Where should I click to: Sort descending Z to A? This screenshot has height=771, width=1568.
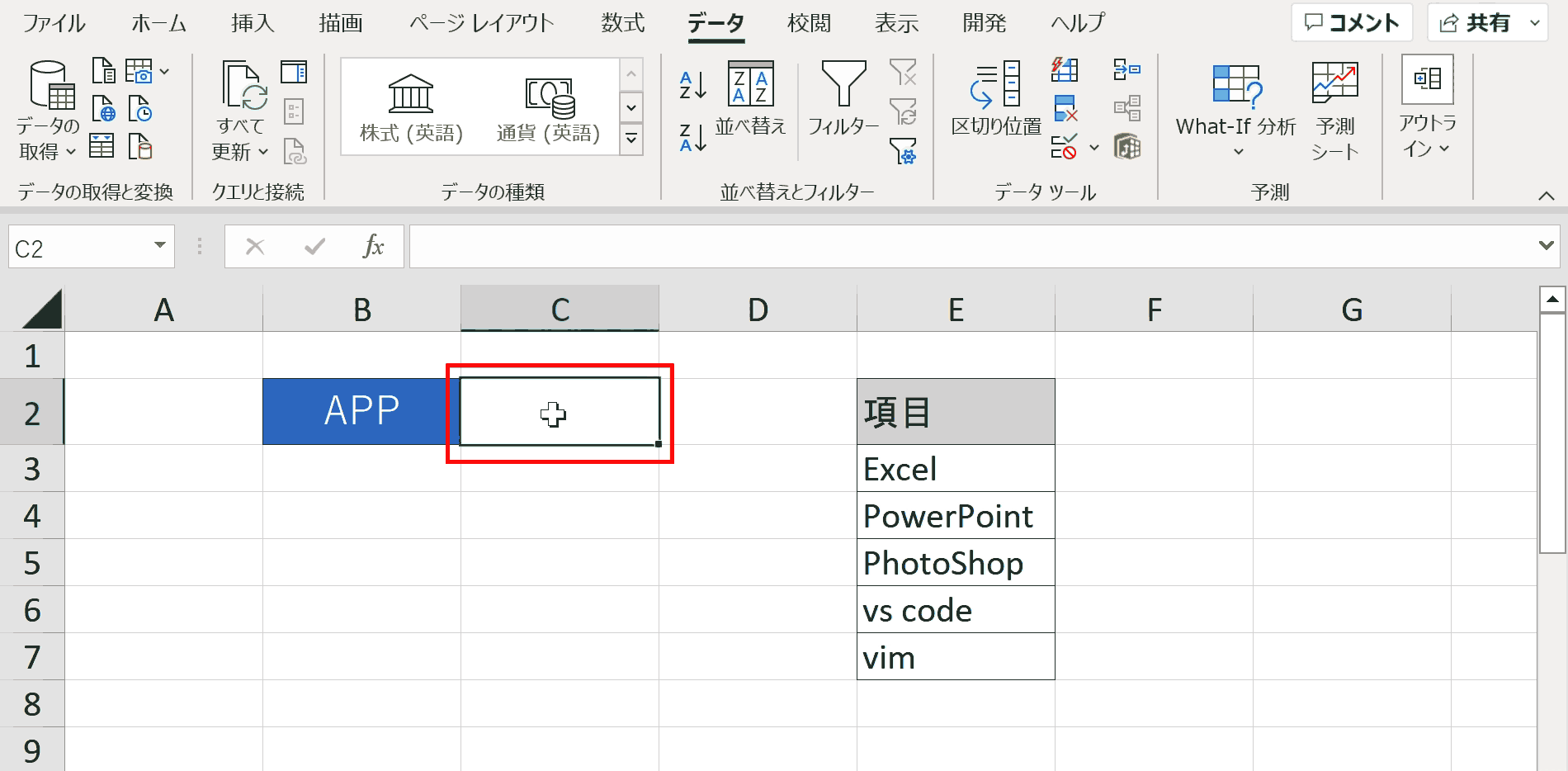click(x=692, y=137)
